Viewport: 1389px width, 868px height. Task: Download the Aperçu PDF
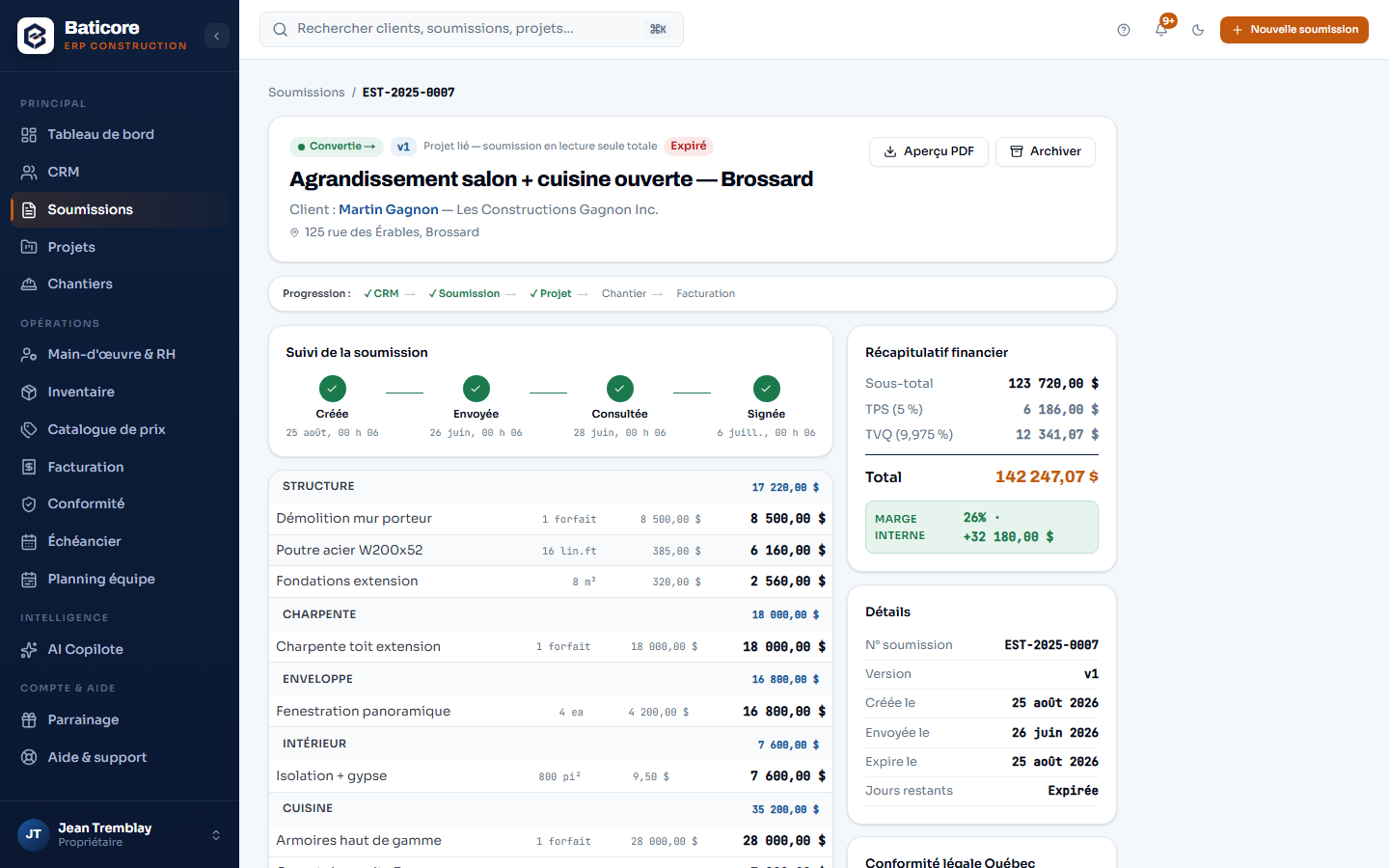point(929,151)
